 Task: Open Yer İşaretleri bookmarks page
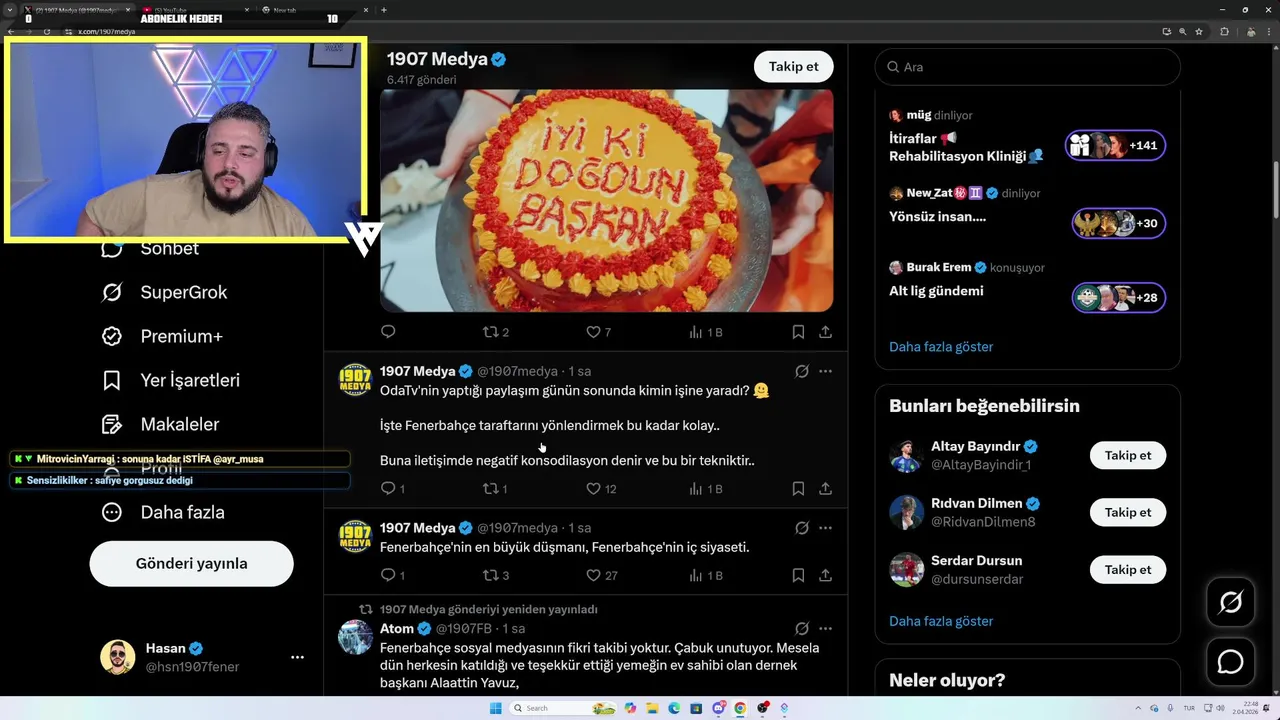170,380
